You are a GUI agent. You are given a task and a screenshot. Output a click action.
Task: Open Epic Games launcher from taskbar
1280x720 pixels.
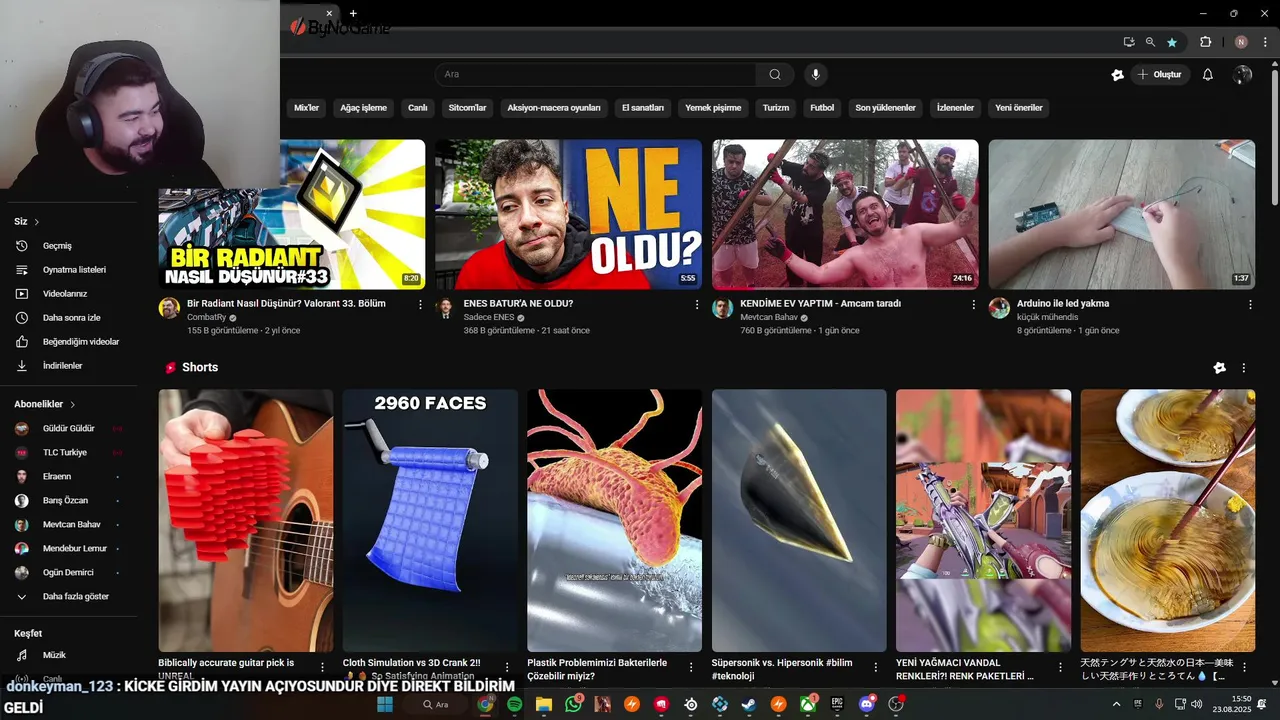(x=836, y=704)
